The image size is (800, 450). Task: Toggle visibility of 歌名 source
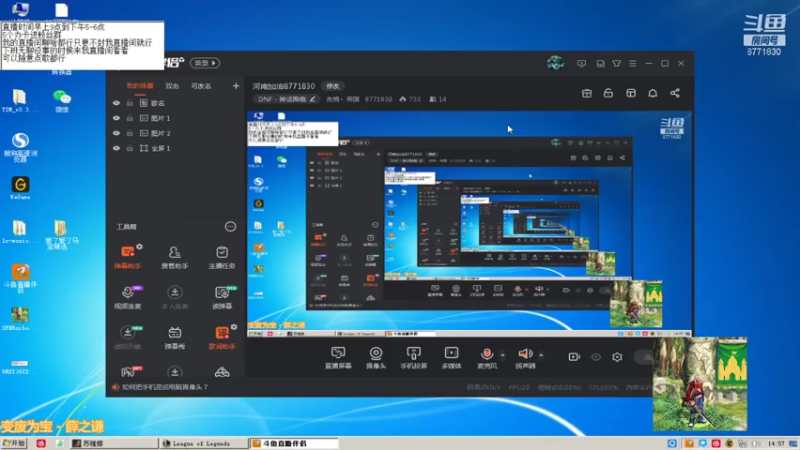coord(116,103)
